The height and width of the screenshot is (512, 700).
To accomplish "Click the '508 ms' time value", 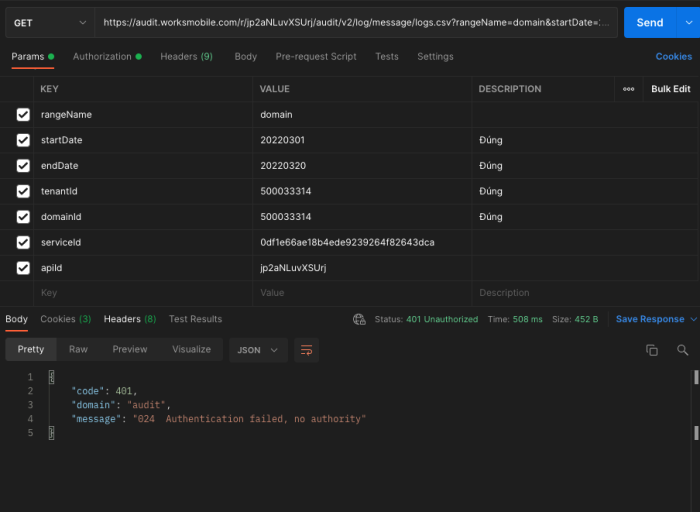I will click(527, 319).
